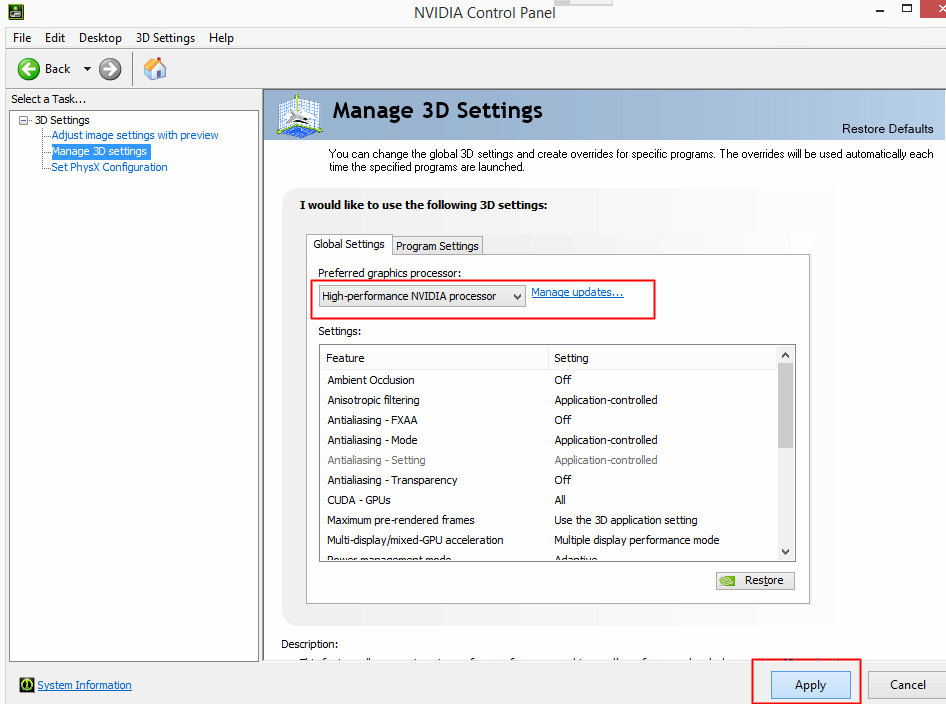The width and height of the screenshot is (946, 704).
Task: Click the green Back arrow icon
Action: 28,69
